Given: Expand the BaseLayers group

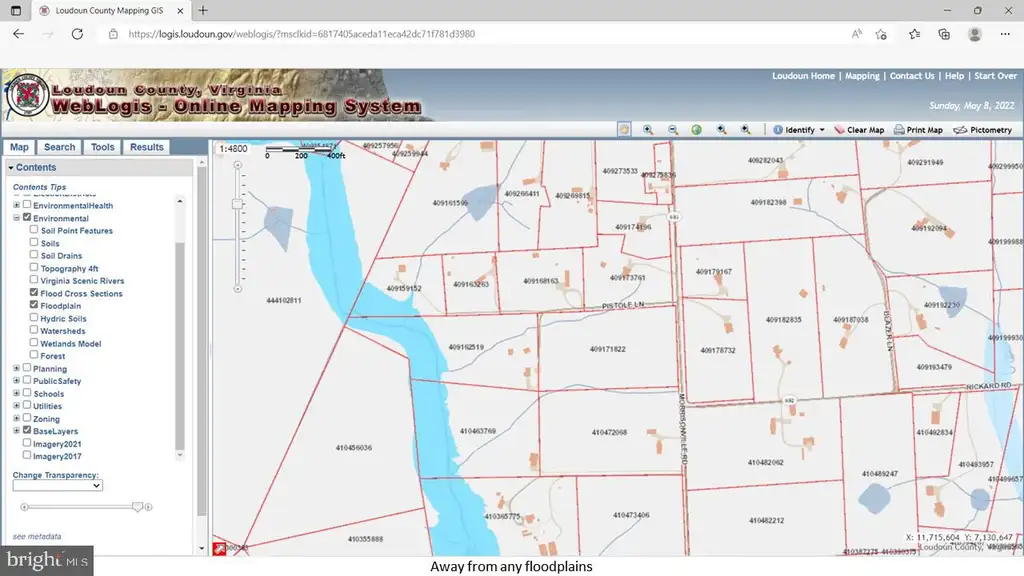Looking at the screenshot, I should pyautogui.click(x=16, y=430).
